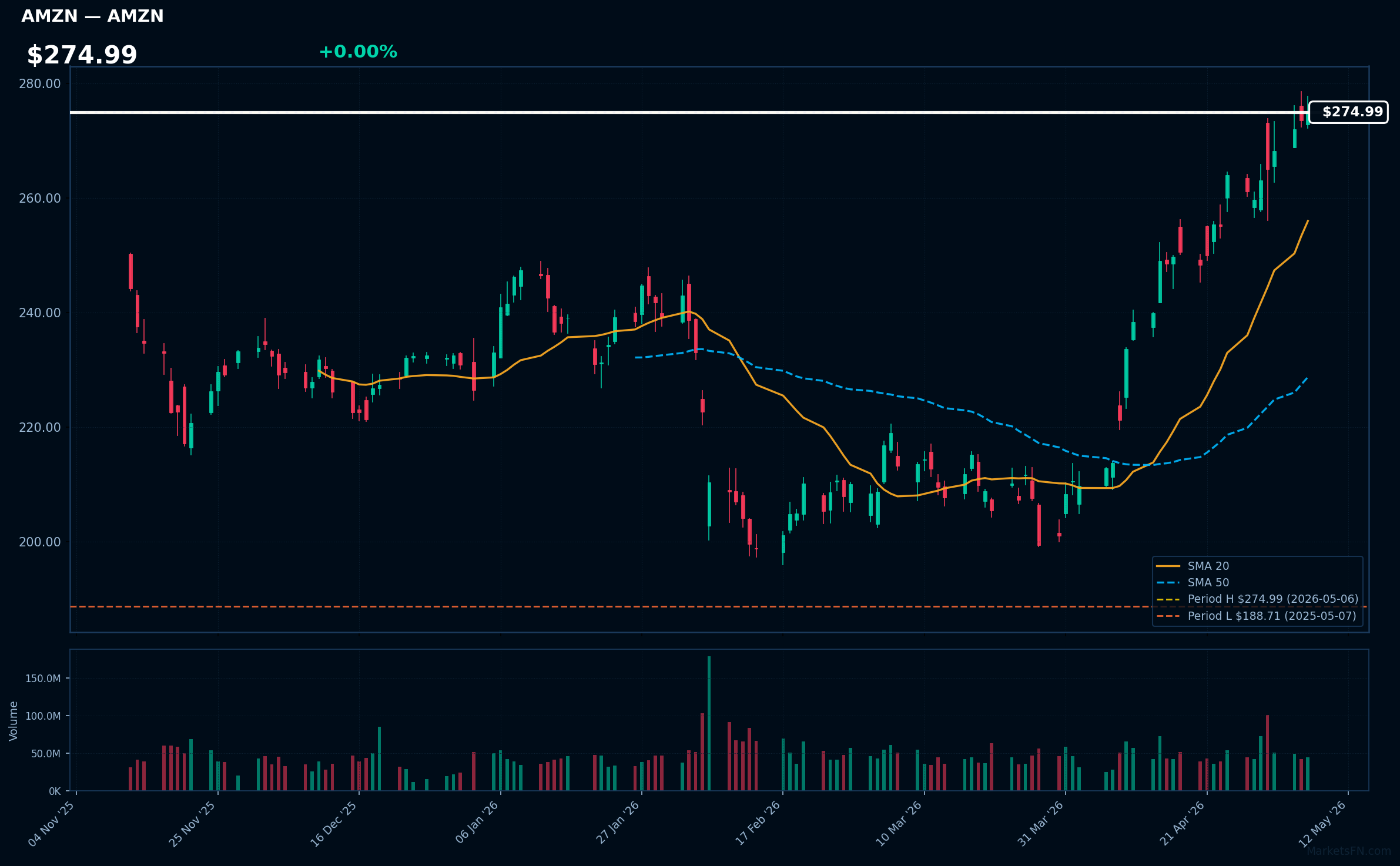Screen dimensions: 1400x866
Task: Click the orange SMA 20 line swatch in legend
Action: point(1168,566)
